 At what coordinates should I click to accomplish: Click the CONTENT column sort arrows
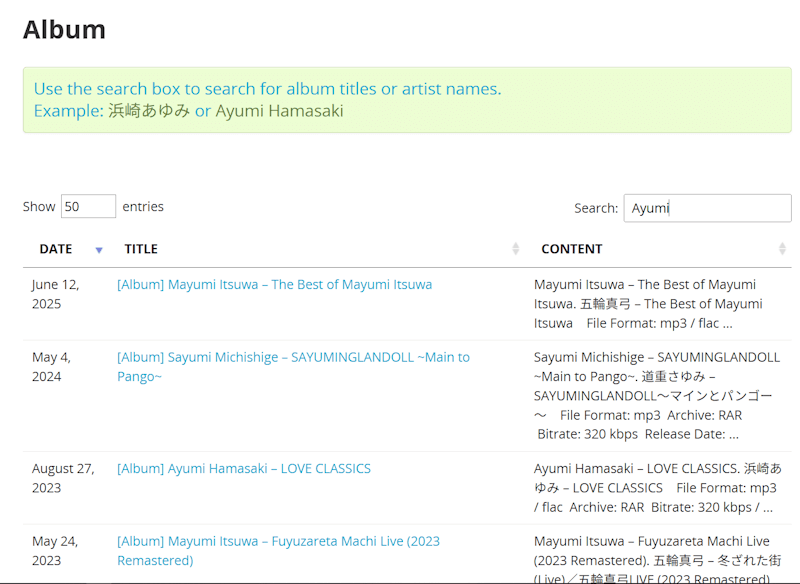tap(782, 249)
